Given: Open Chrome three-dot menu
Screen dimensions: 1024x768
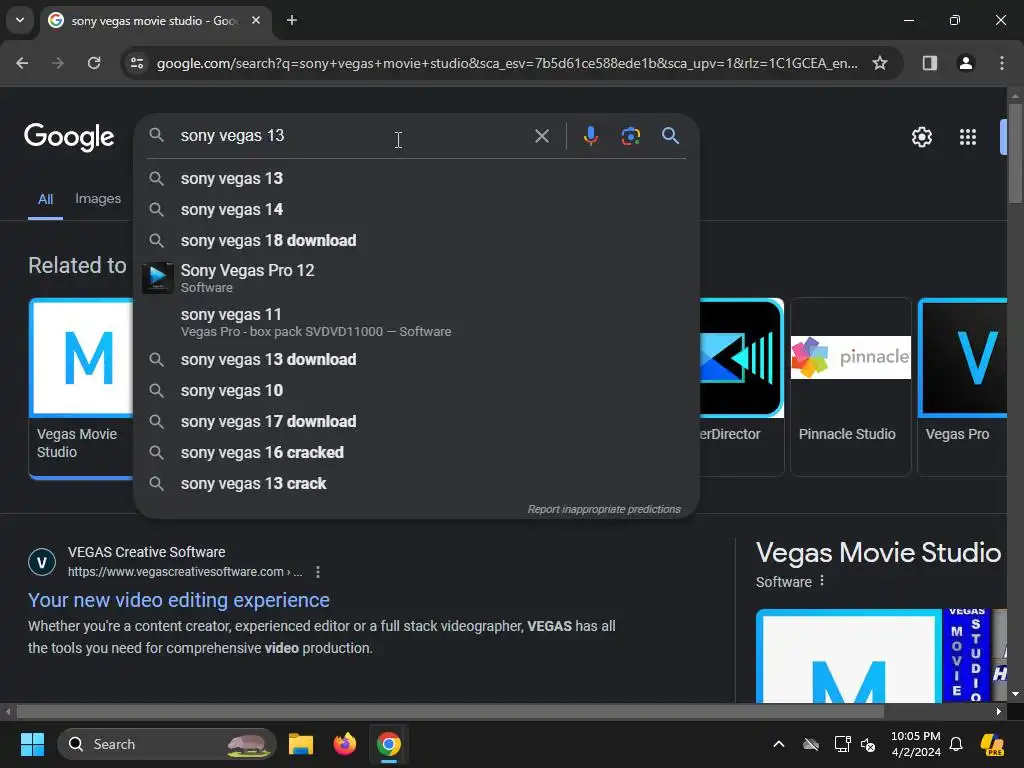Looking at the screenshot, I should click(1002, 63).
